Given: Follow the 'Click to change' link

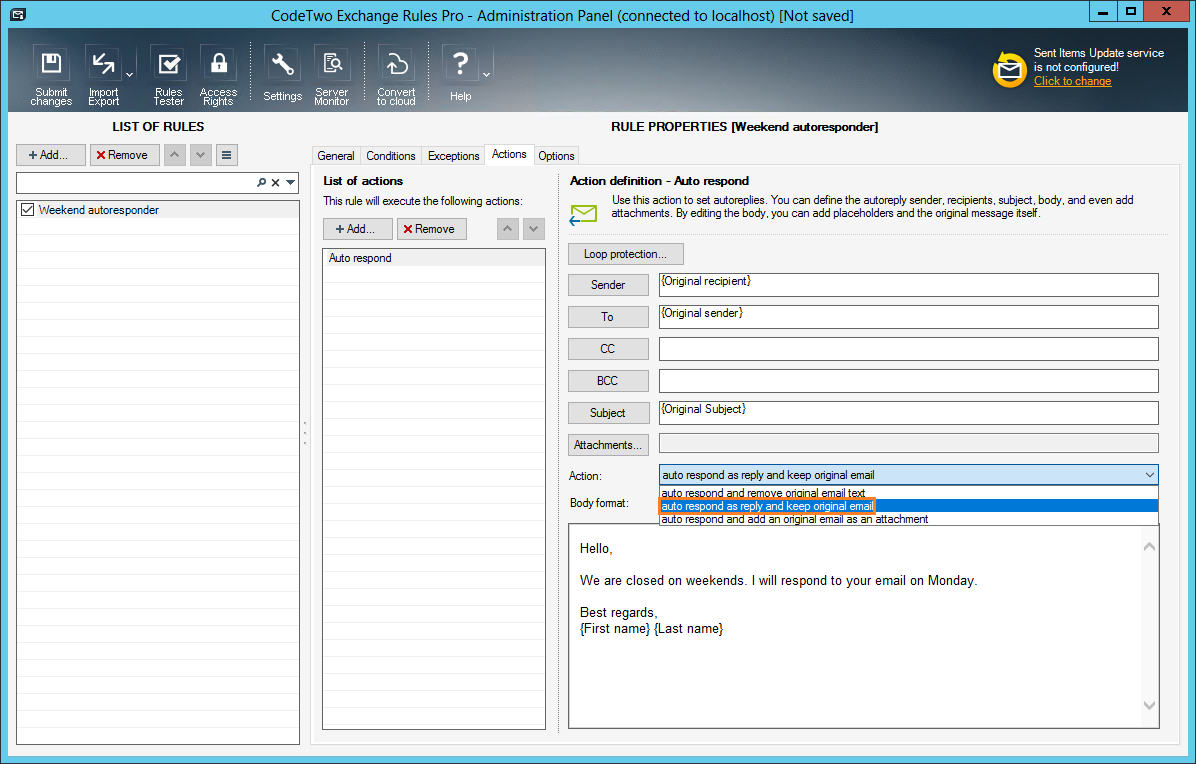Looking at the screenshot, I should point(1072,81).
